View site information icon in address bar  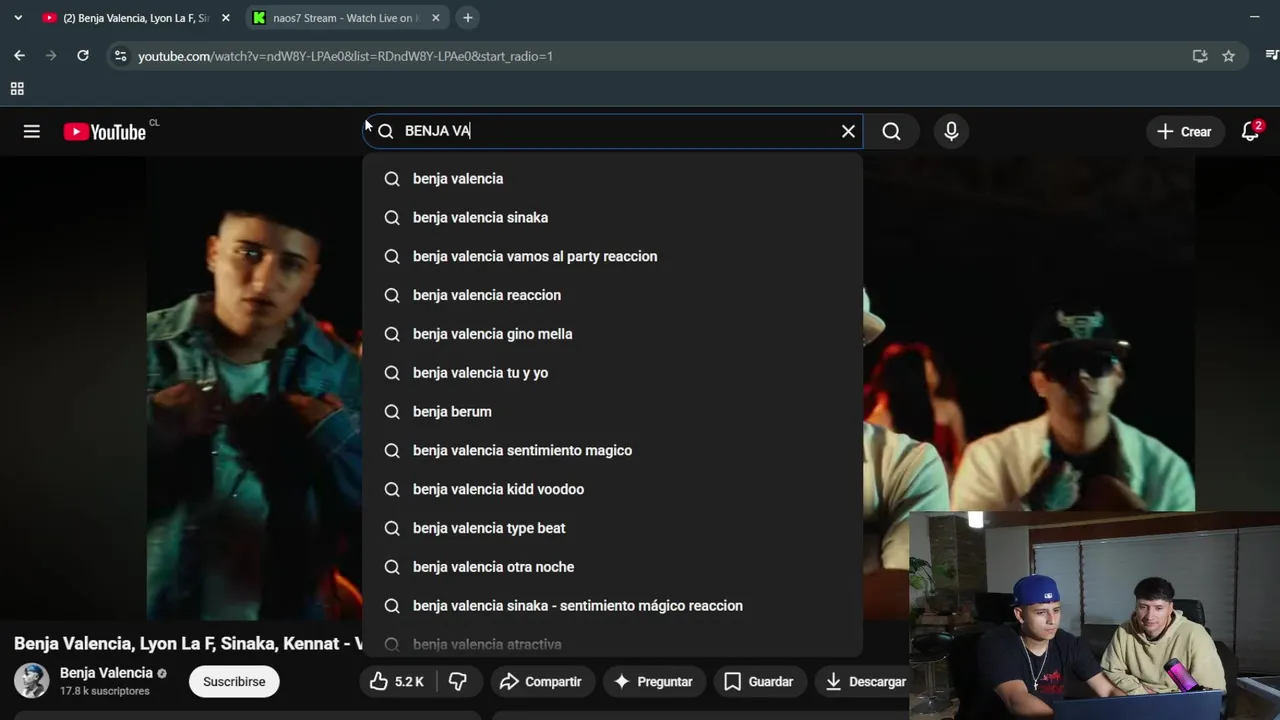coord(120,56)
